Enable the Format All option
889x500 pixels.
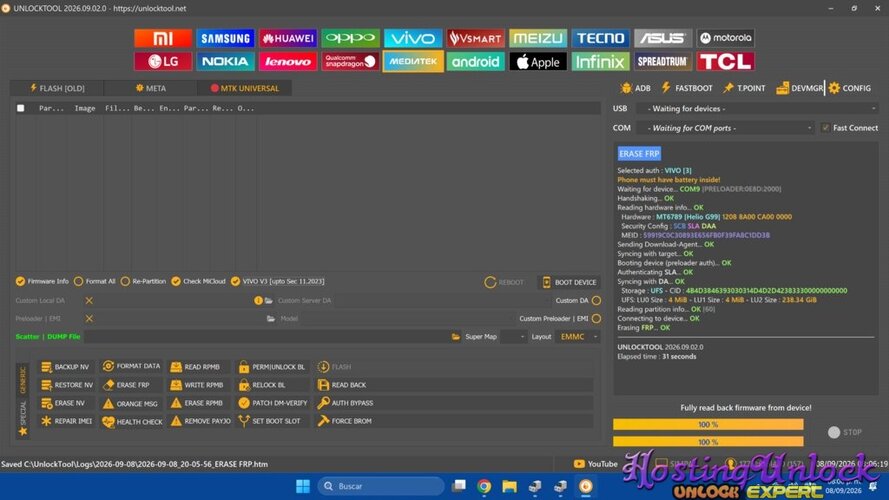[x=95, y=281]
